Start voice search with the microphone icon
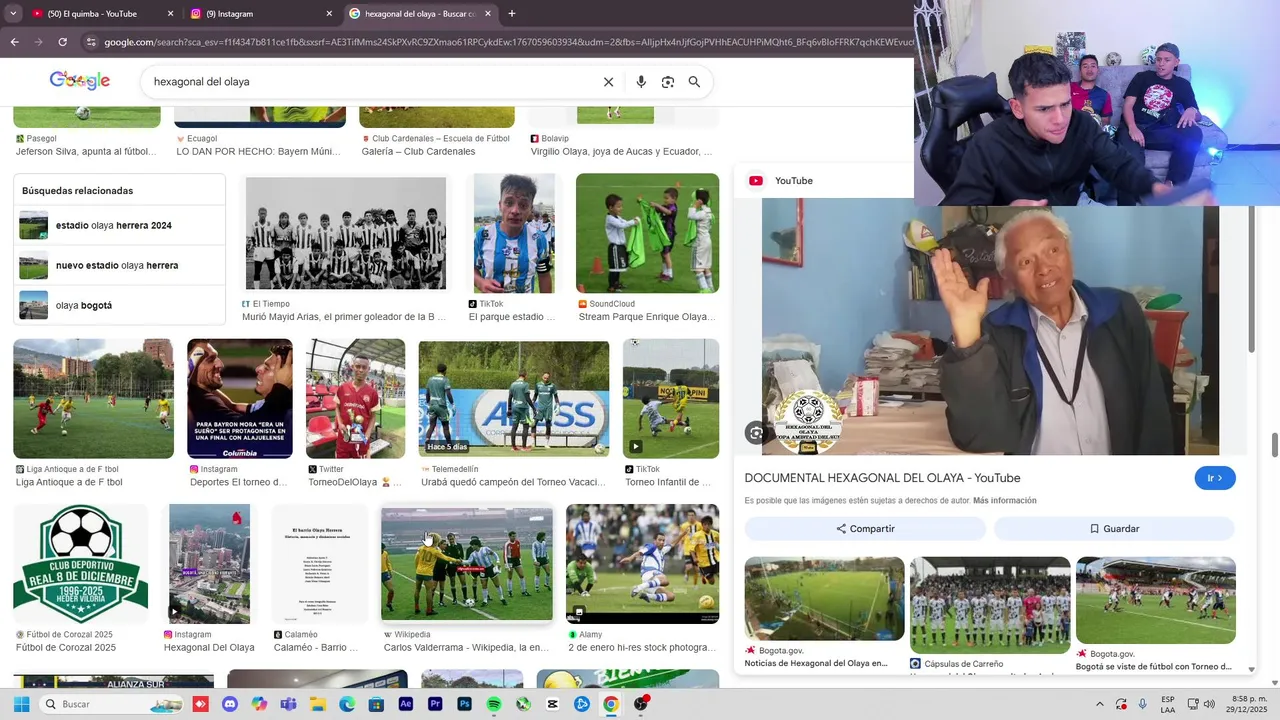1280x720 pixels. [641, 82]
